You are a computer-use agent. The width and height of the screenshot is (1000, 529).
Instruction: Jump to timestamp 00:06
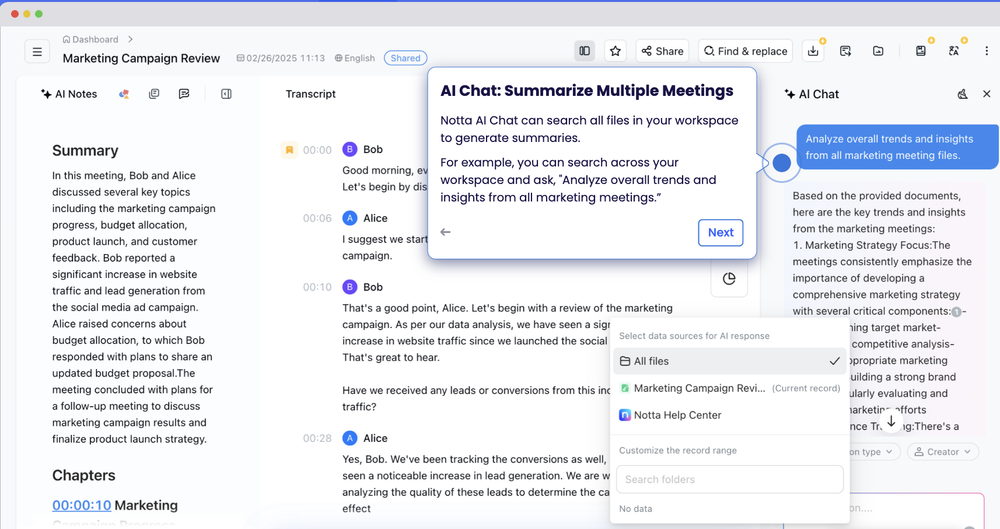tap(317, 218)
